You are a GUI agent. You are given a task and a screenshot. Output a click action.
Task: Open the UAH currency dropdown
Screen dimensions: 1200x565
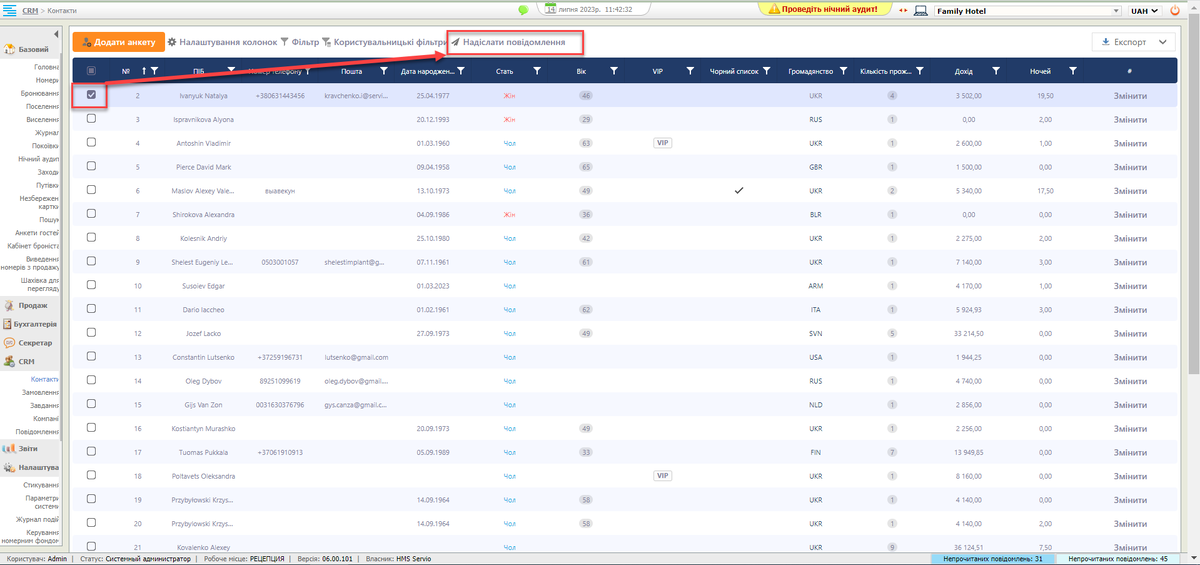point(1144,10)
